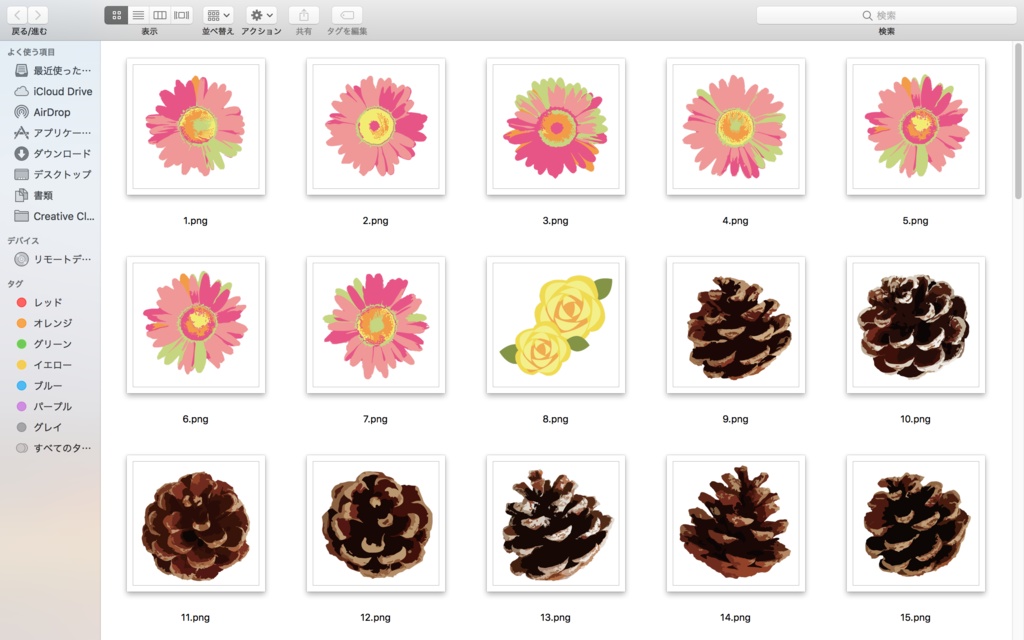Click the vertical scrollbar thumb
Image resolution: width=1024 pixels, height=640 pixels.
1017,121
